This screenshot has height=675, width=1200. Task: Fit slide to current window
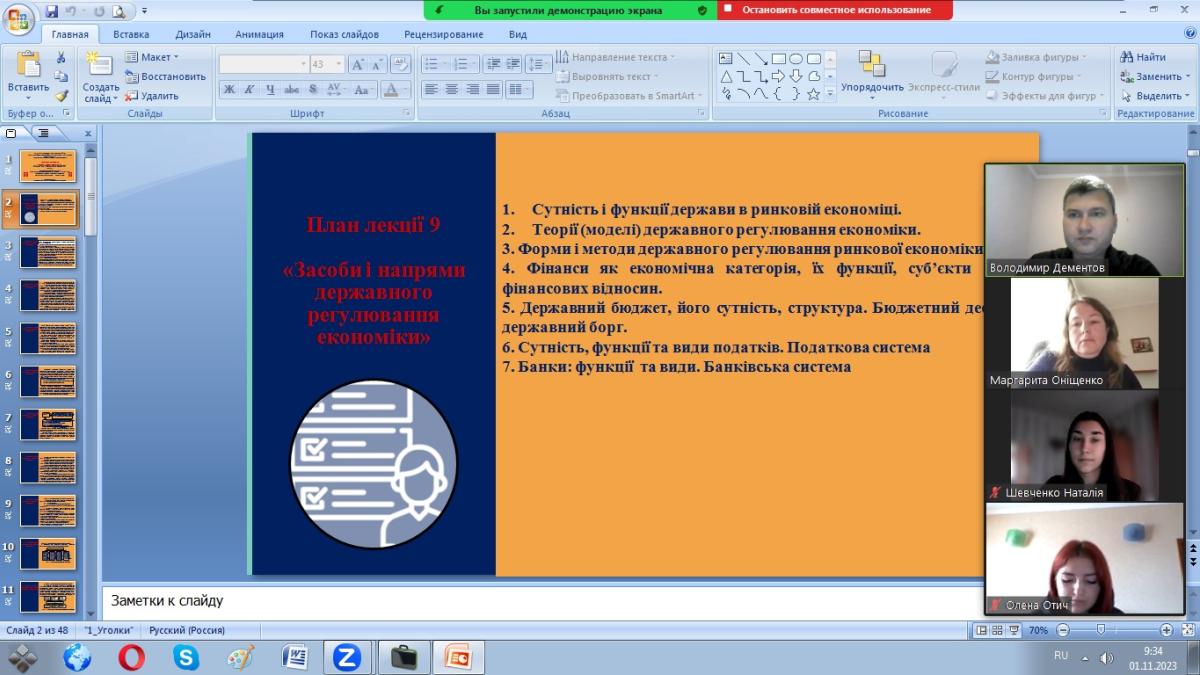pyautogui.click(x=1187, y=630)
